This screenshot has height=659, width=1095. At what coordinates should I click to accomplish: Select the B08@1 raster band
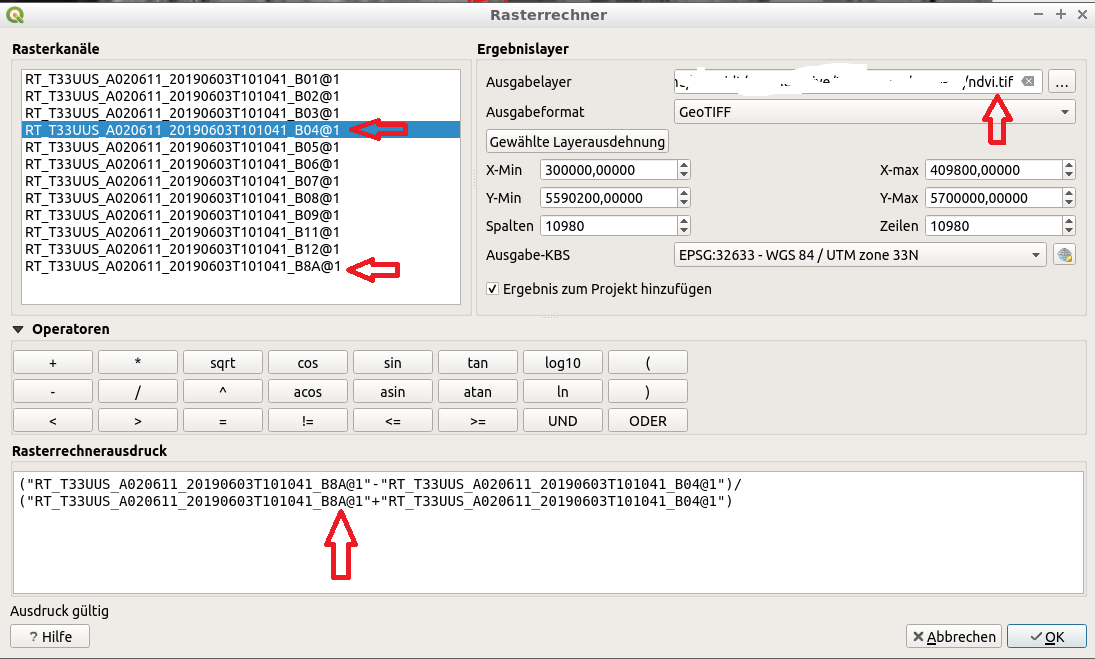[x=182, y=197]
